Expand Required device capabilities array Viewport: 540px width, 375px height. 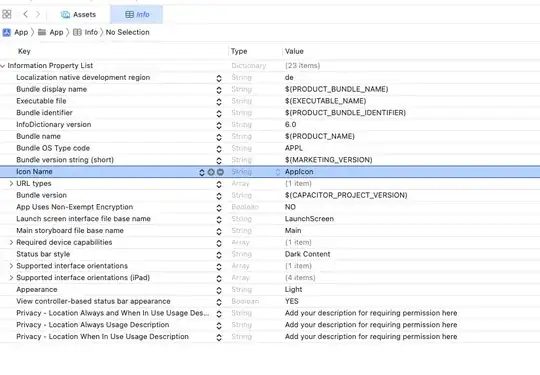click(x=11, y=242)
